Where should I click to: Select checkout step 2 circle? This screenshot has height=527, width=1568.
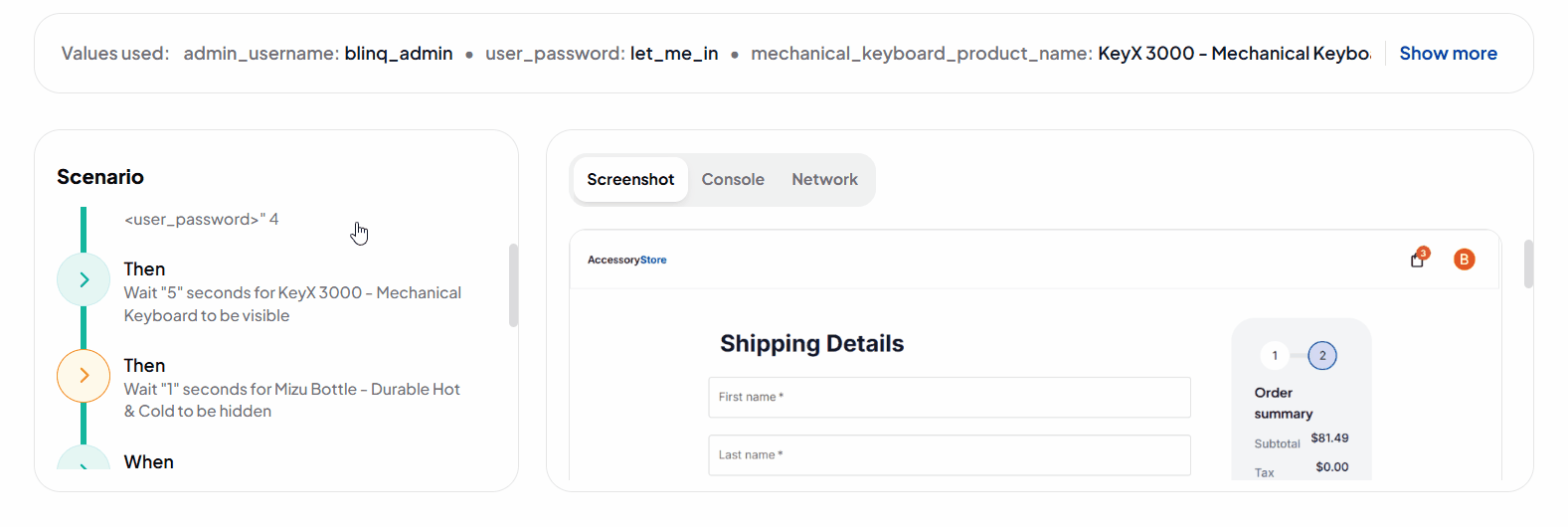pos(1322,356)
